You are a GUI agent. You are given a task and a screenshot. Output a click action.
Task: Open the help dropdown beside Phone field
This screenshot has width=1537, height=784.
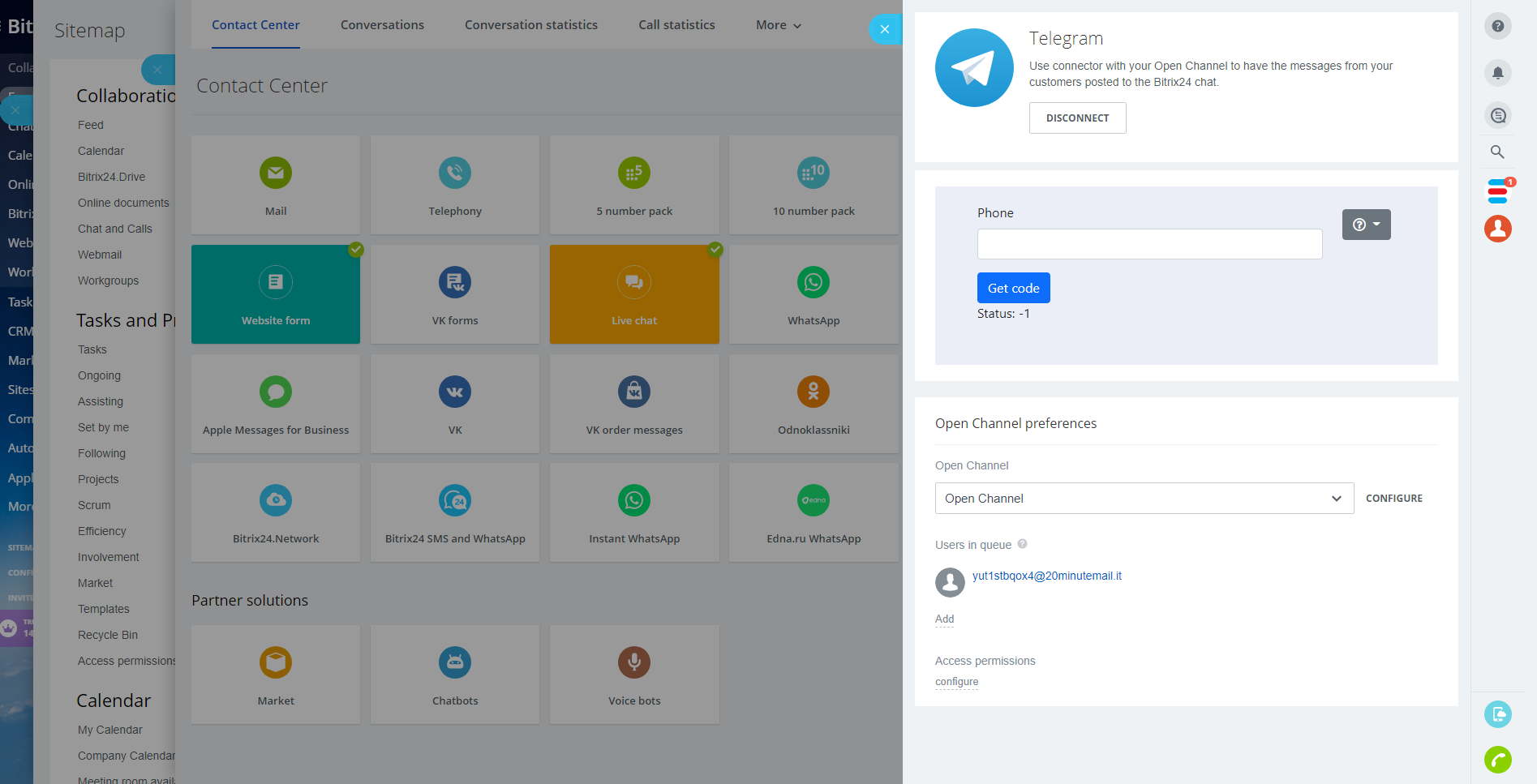[1366, 225]
